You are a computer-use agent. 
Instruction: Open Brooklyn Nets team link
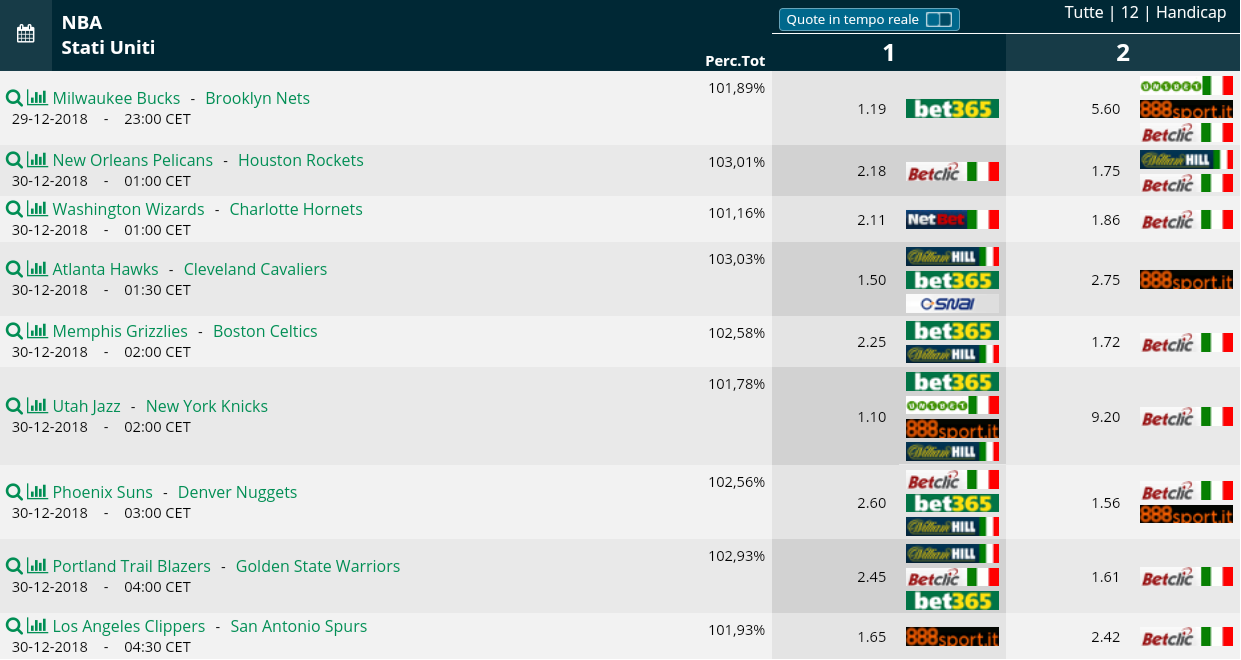(257, 98)
